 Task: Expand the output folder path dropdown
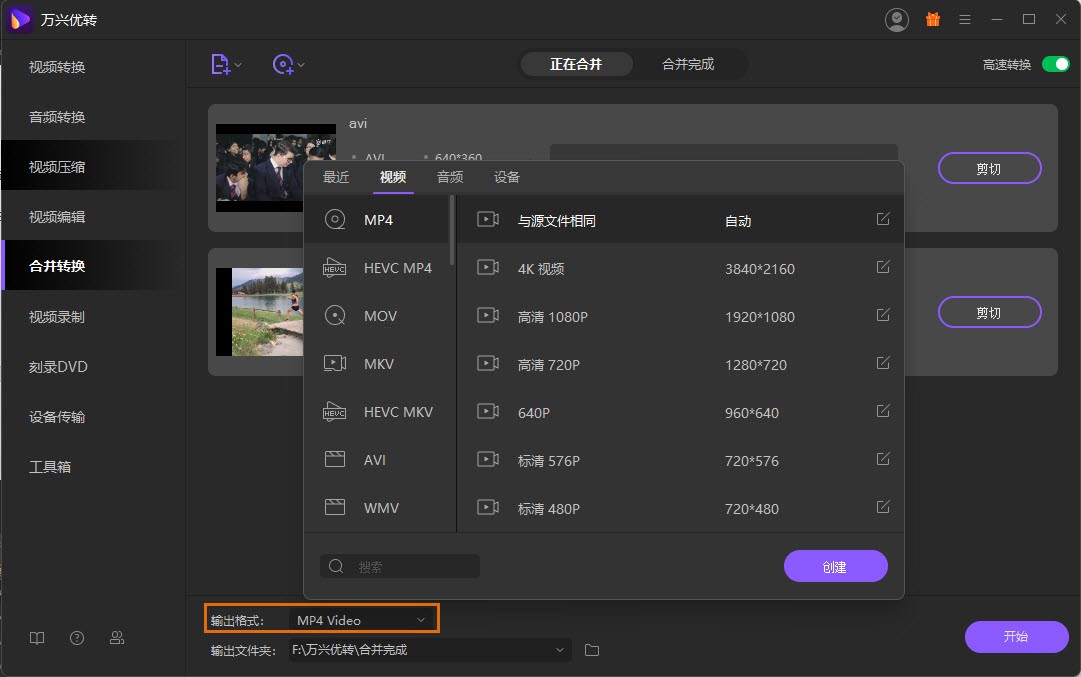tap(560, 650)
